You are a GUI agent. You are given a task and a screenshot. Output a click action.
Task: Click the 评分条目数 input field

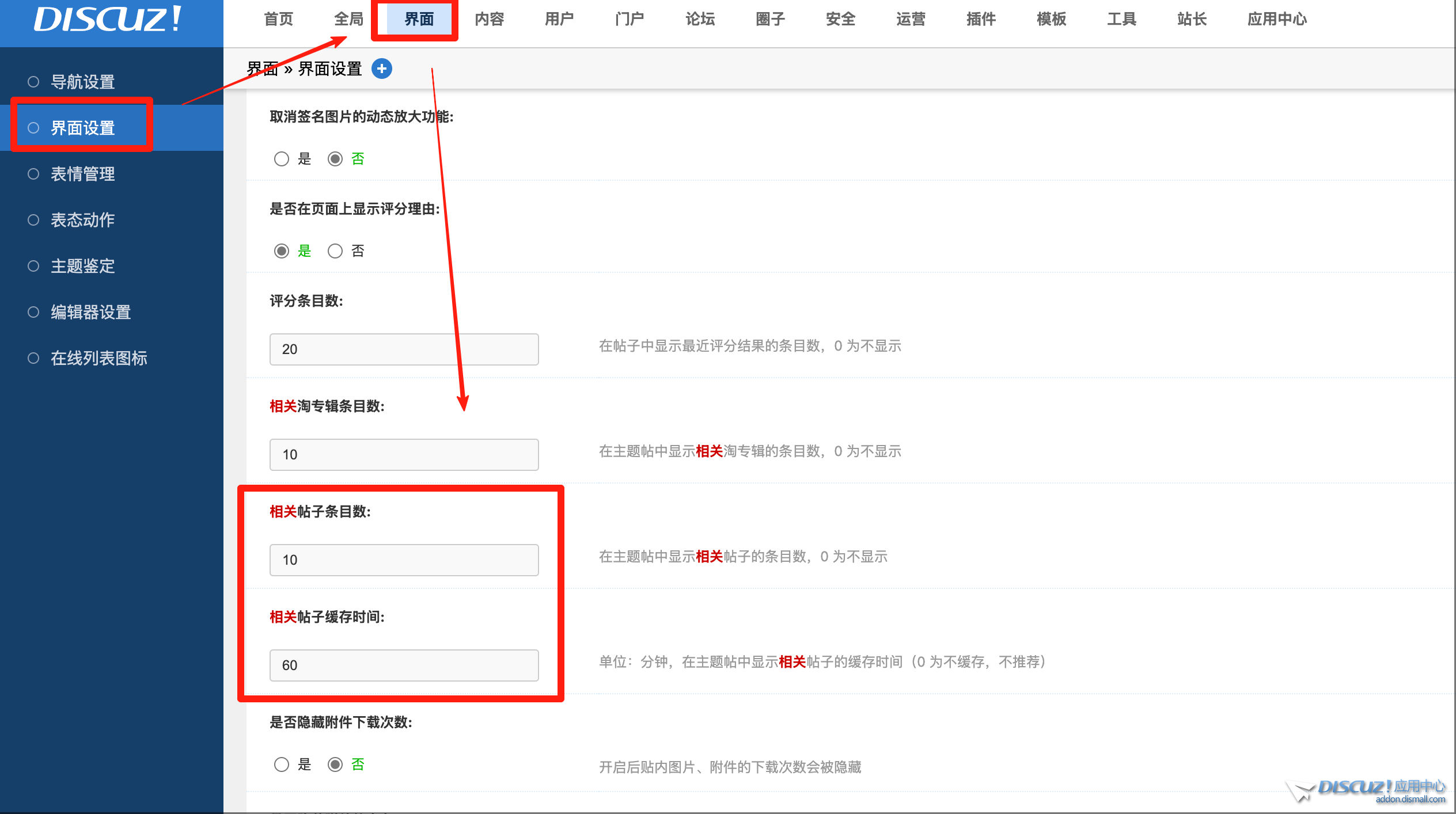(404, 349)
